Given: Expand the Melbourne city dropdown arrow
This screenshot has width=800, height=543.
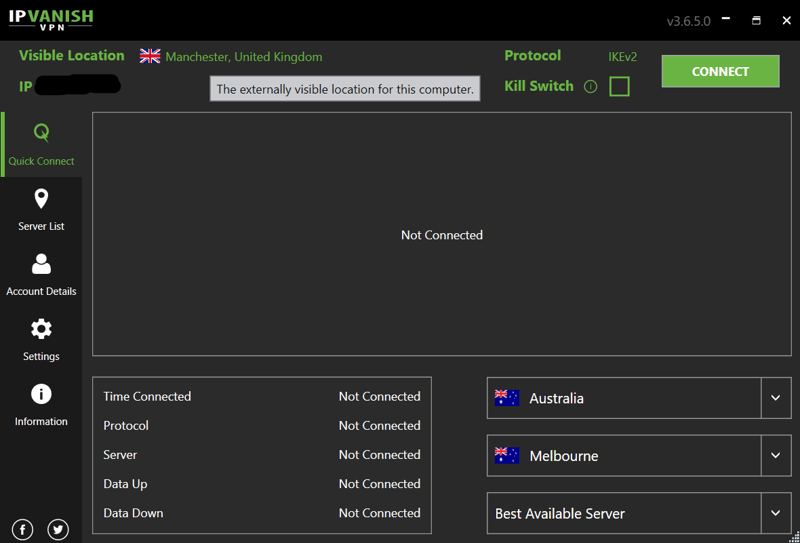Looking at the screenshot, I should pyautogui.click(x=776, y=456).
